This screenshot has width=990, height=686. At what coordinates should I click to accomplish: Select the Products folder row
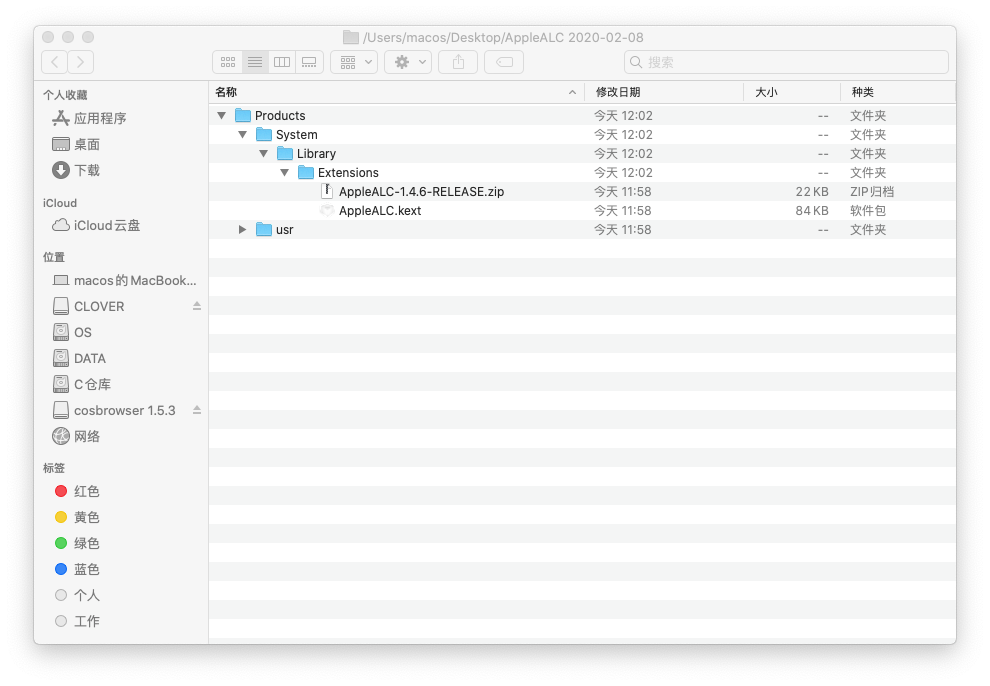point(582,115)
